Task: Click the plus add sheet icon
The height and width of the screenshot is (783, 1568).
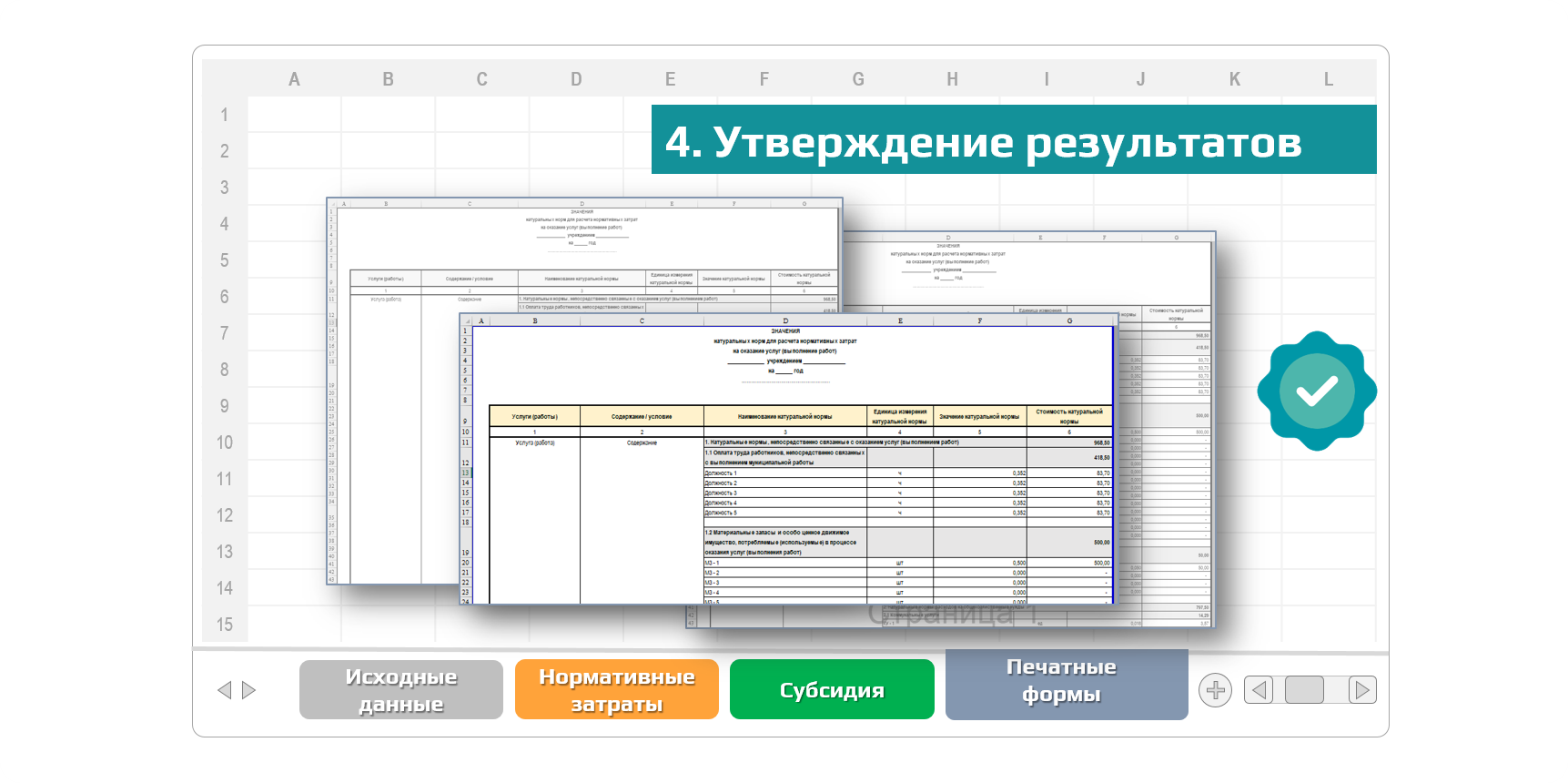Action: [x=1215, y=690]
